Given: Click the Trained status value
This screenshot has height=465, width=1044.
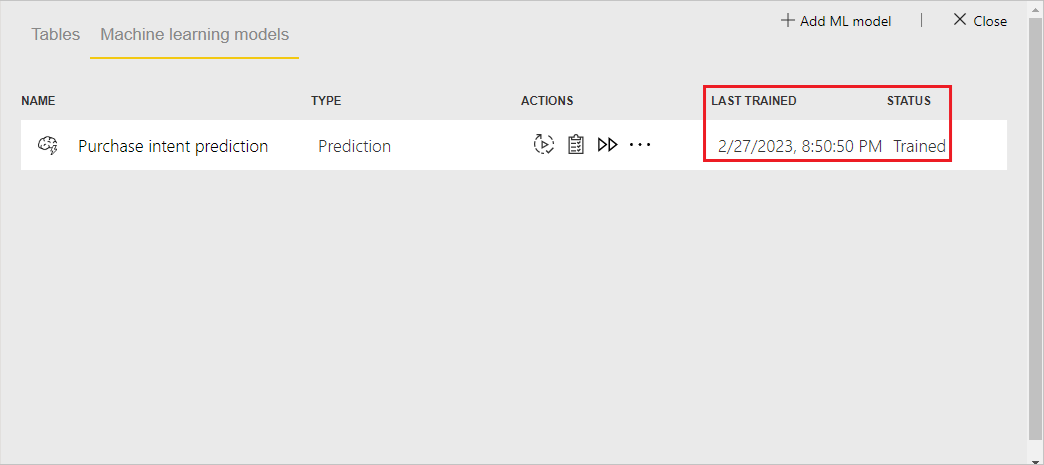Looking at the screenshot, I should 919,146.
